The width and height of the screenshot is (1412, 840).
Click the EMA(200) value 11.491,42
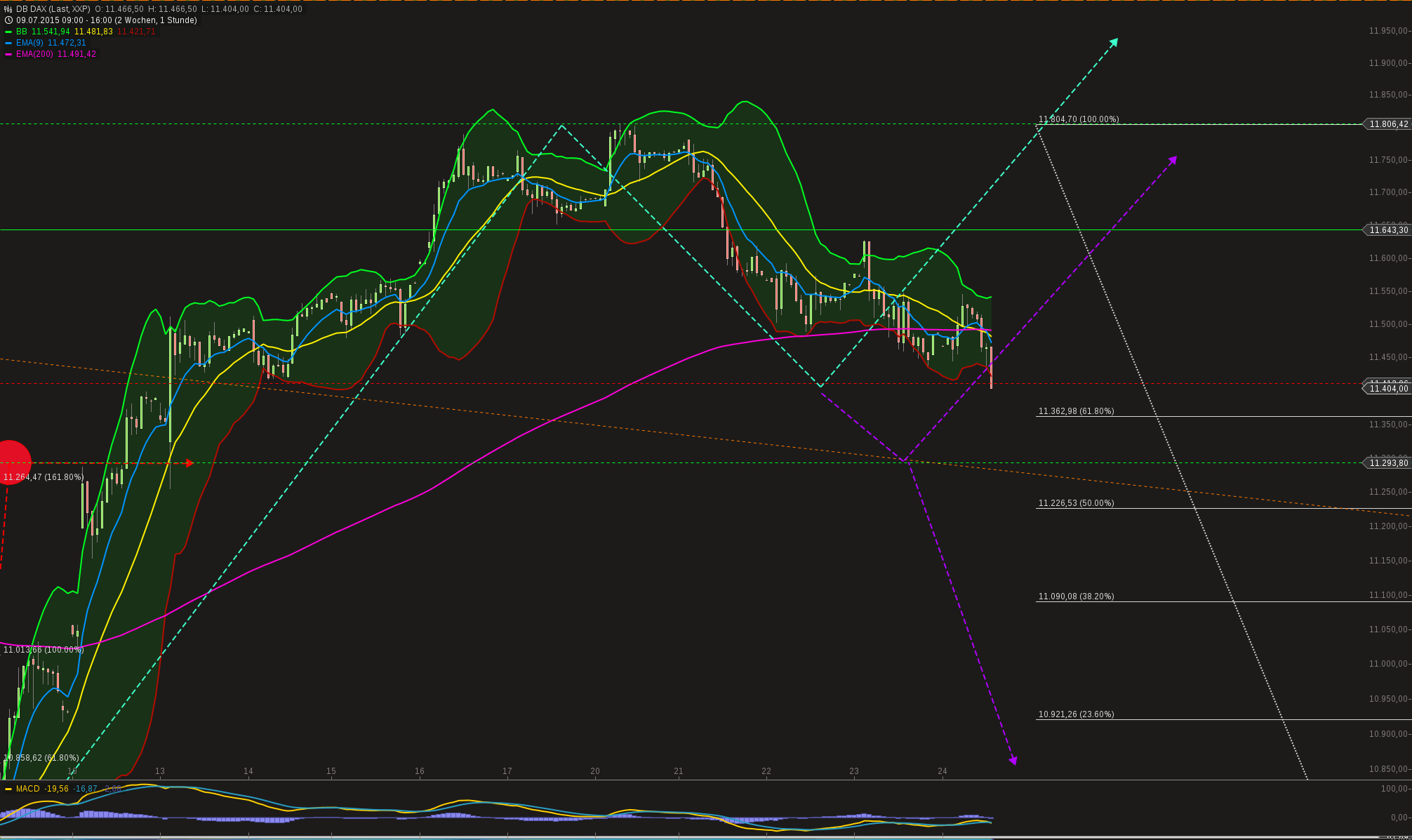click(x=76, y=54)
